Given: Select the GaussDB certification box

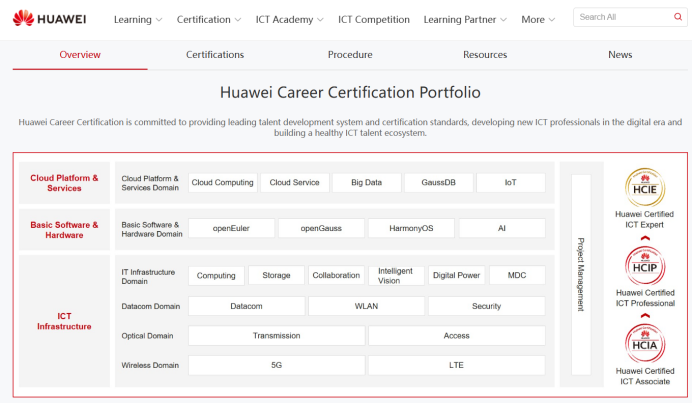Looking at the screenshot, I should click(x=439, y=183).
